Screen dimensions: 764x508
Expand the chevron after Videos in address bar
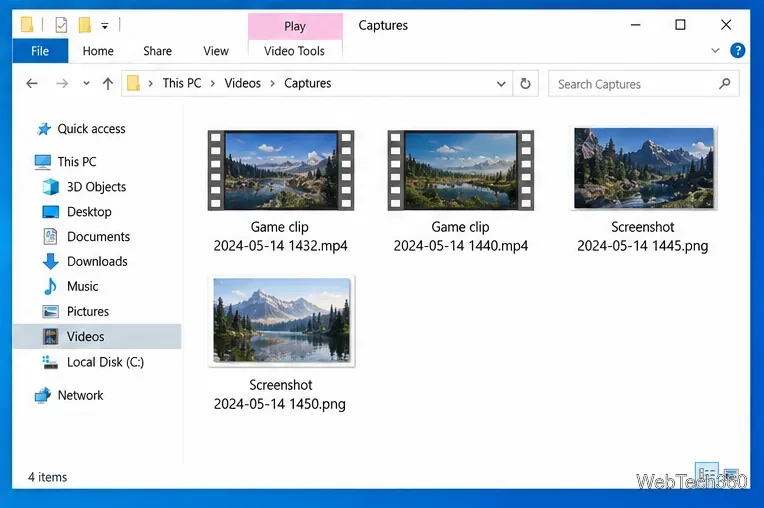tap(273, 84)
